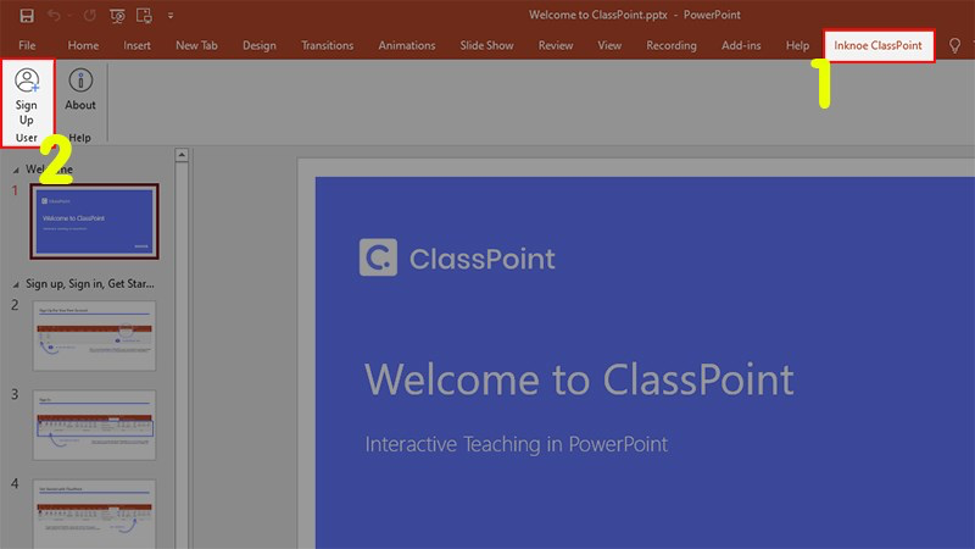This screenshot has height=550, width=977.
Task: Select the Animations ribbon tab
Action: click(407, 46)
